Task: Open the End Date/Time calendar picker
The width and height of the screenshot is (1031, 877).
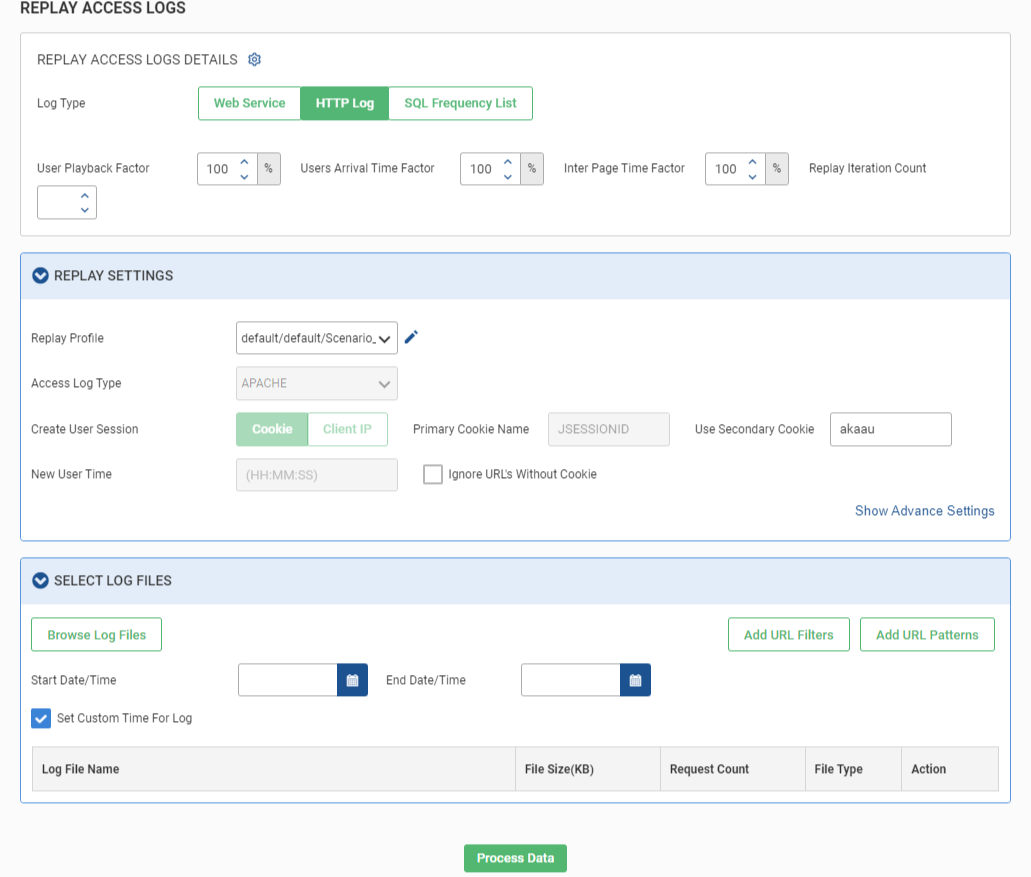Action: (x=635, y=680)
